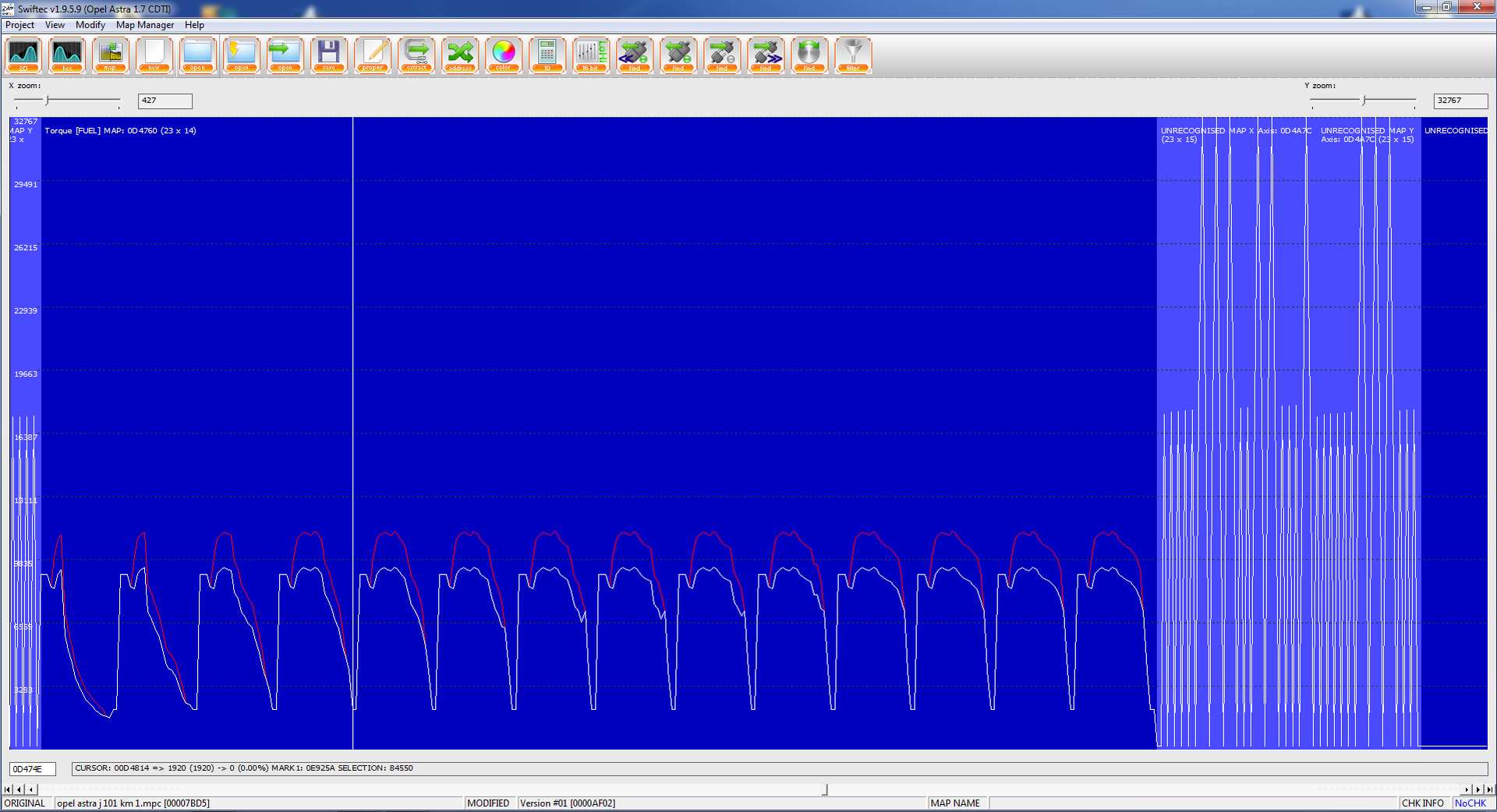Image resolution: width=1497 pixels, height=812 pixels.
Task: Click the address field showing 0D474E
Action: pos(33,769)
